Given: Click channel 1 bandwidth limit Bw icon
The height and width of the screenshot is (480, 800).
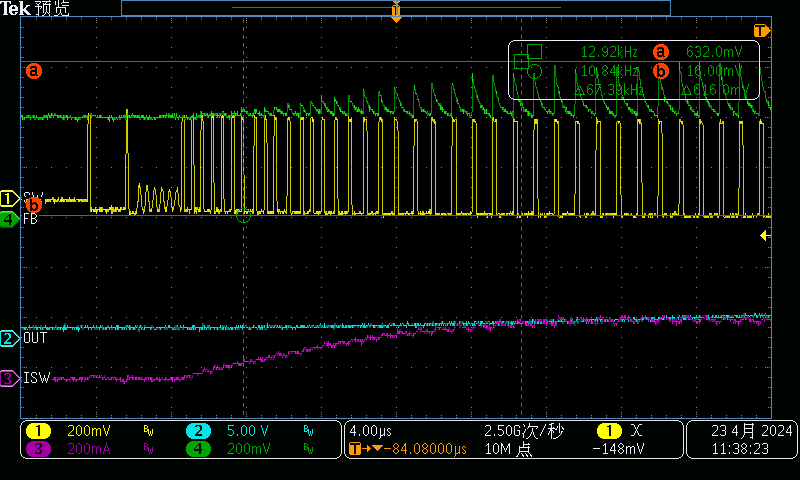Looking at the screenshot, I should pos(148,431).
